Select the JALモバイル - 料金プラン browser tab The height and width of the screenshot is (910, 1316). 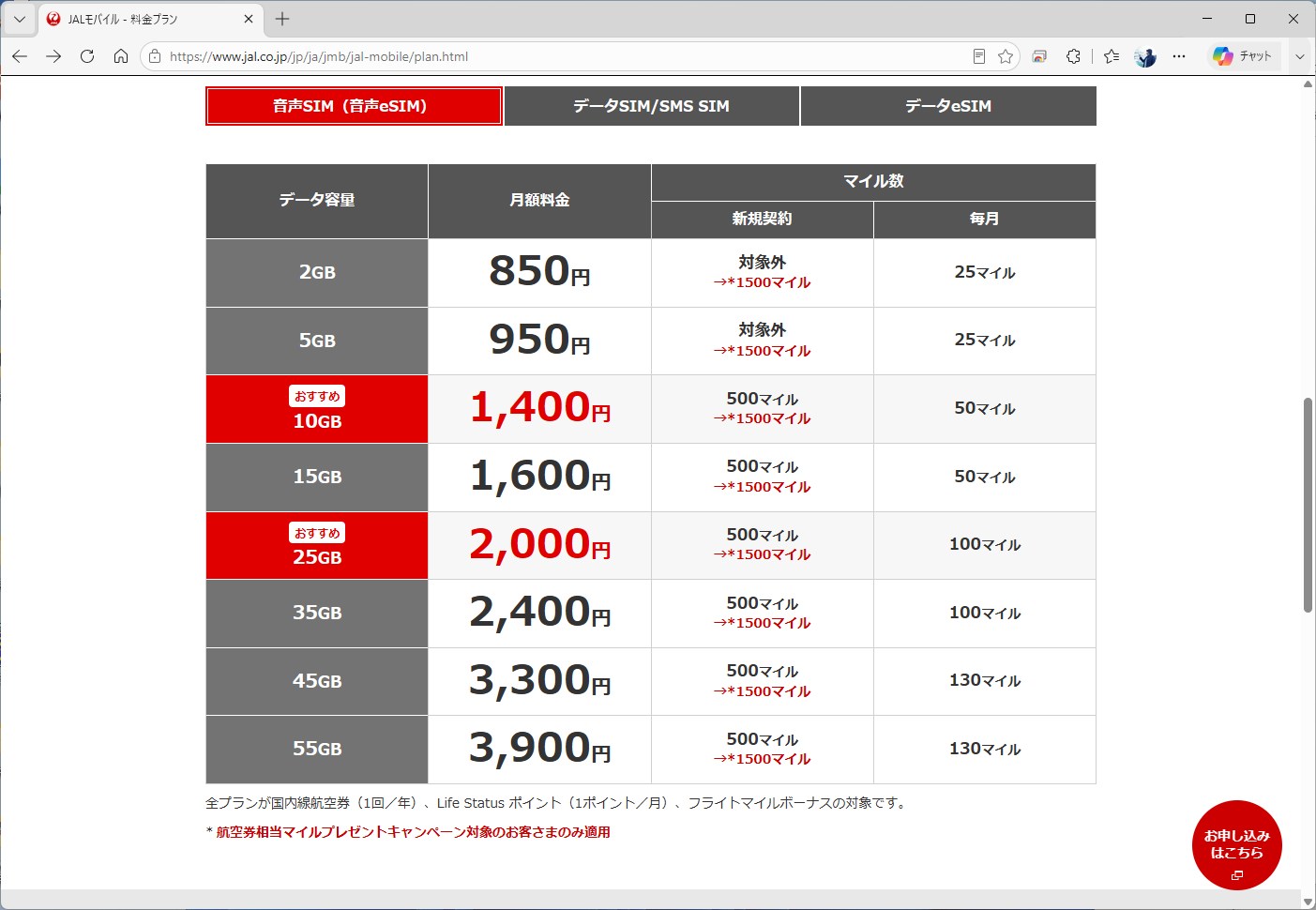[150, 19]
